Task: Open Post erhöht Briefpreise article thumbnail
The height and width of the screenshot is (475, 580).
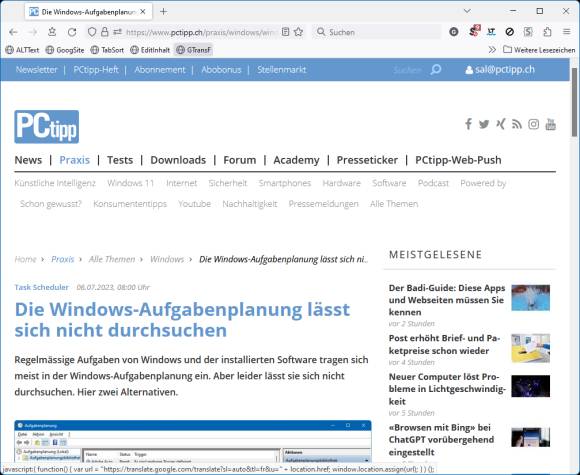Action: point(530,348)
